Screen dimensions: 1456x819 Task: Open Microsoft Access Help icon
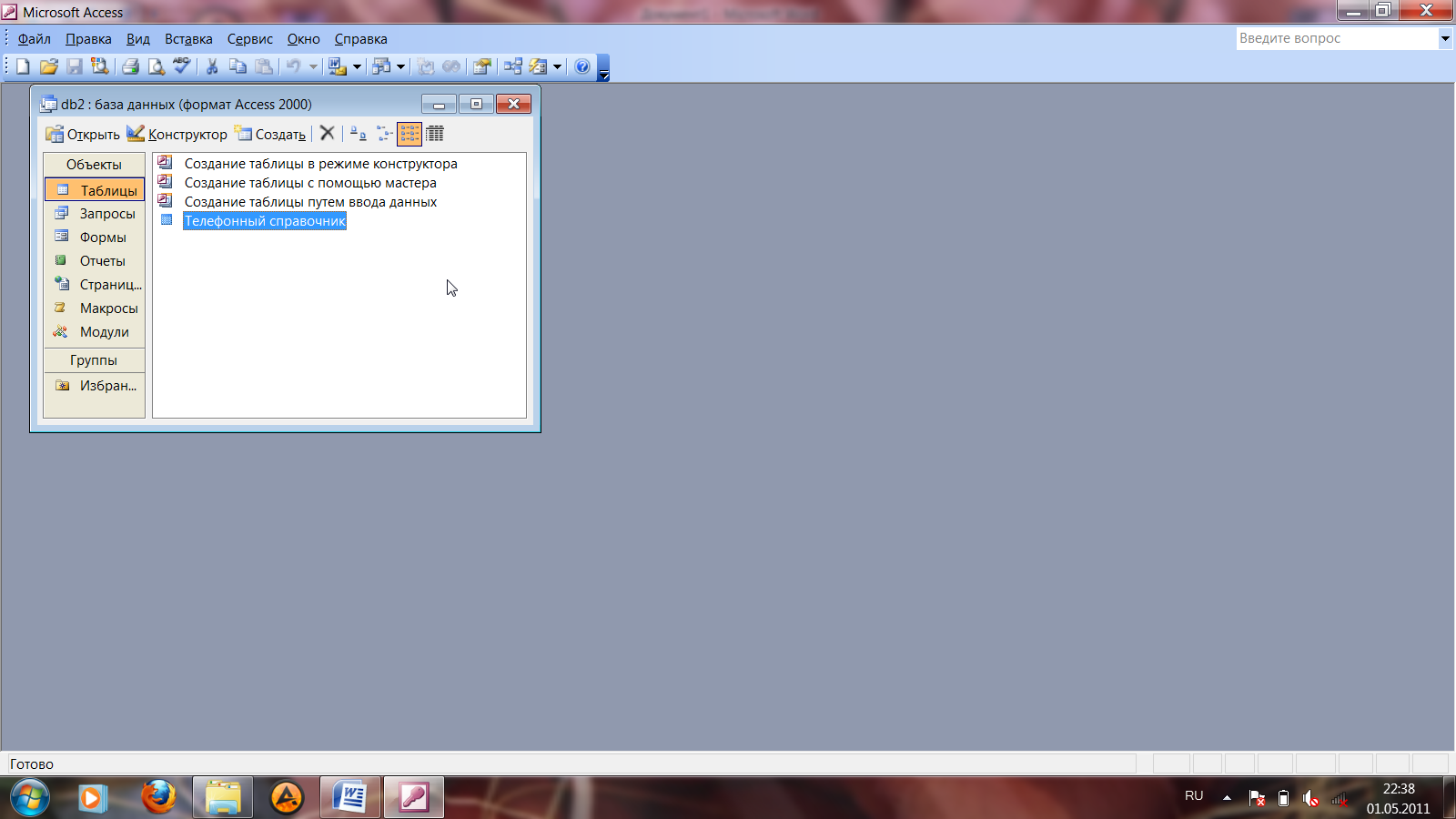point(582,66)
